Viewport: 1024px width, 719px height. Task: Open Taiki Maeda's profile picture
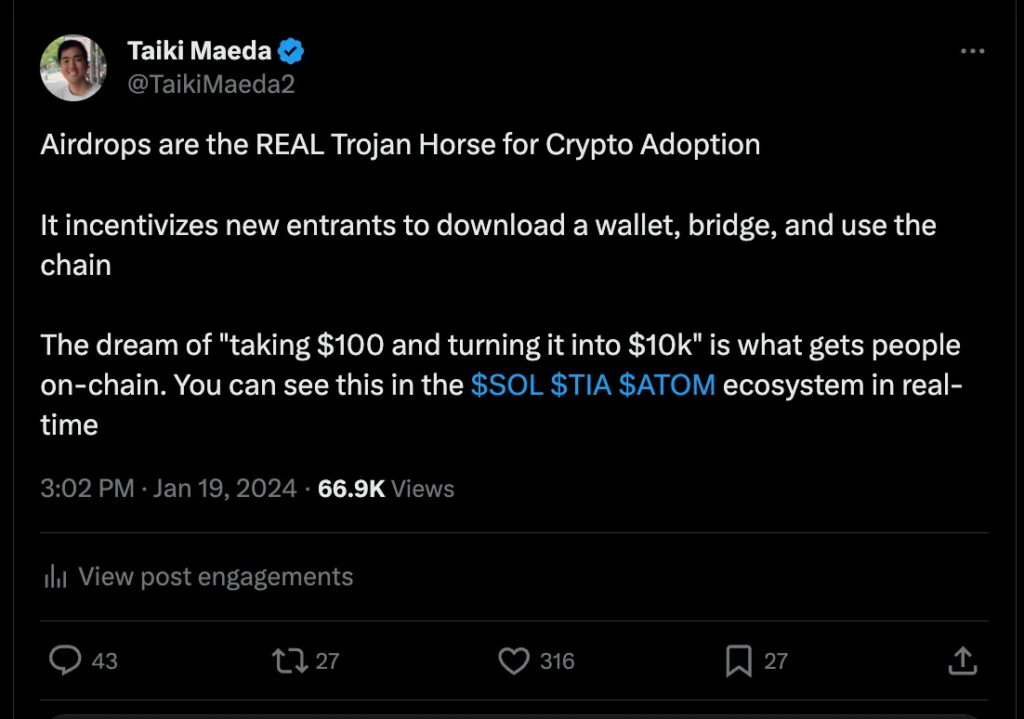pyautogui.click(x=73, y=67)
